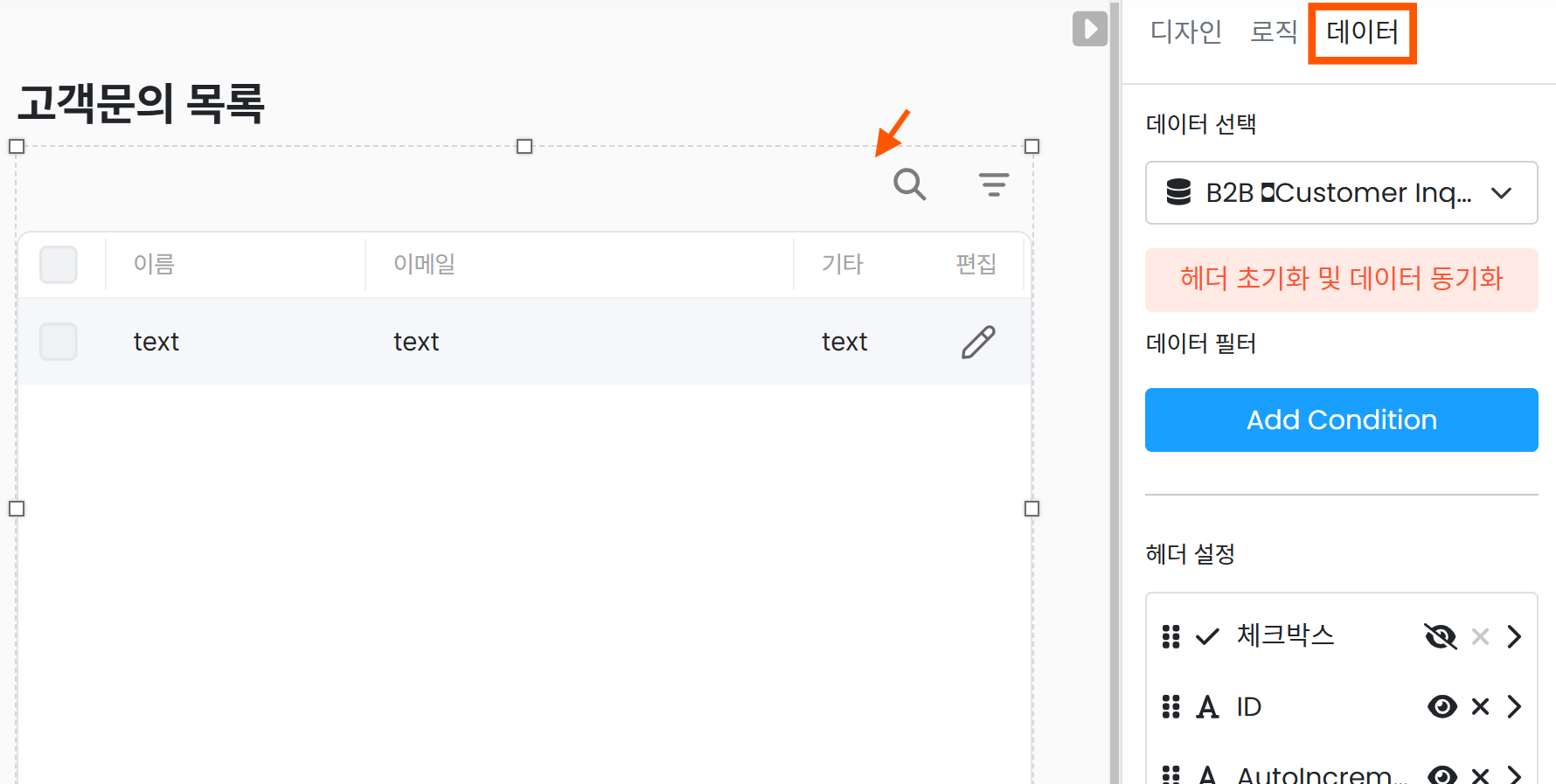
Task: Click the pencil edit icon in row
Action: pos(978,342)
